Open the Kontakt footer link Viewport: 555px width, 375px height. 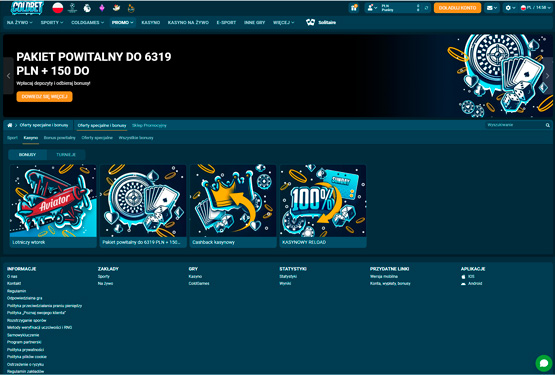tap(14, 283)
